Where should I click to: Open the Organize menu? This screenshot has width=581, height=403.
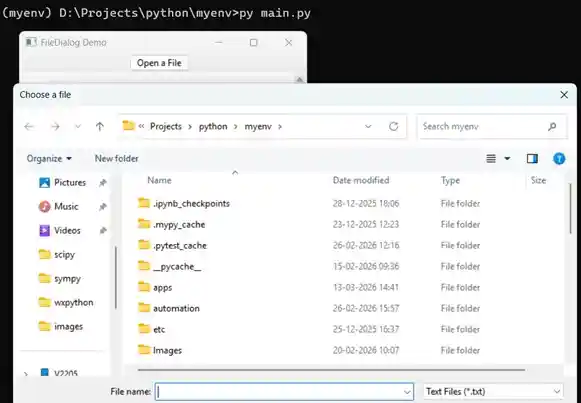tap(49, 159)
